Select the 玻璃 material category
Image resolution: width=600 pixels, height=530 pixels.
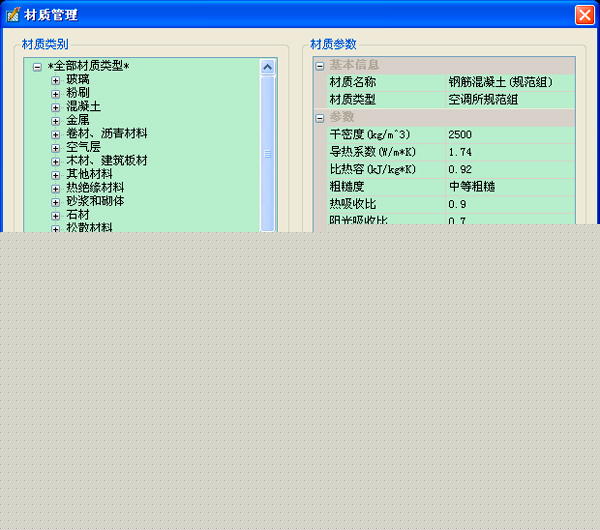coord(78,80)
